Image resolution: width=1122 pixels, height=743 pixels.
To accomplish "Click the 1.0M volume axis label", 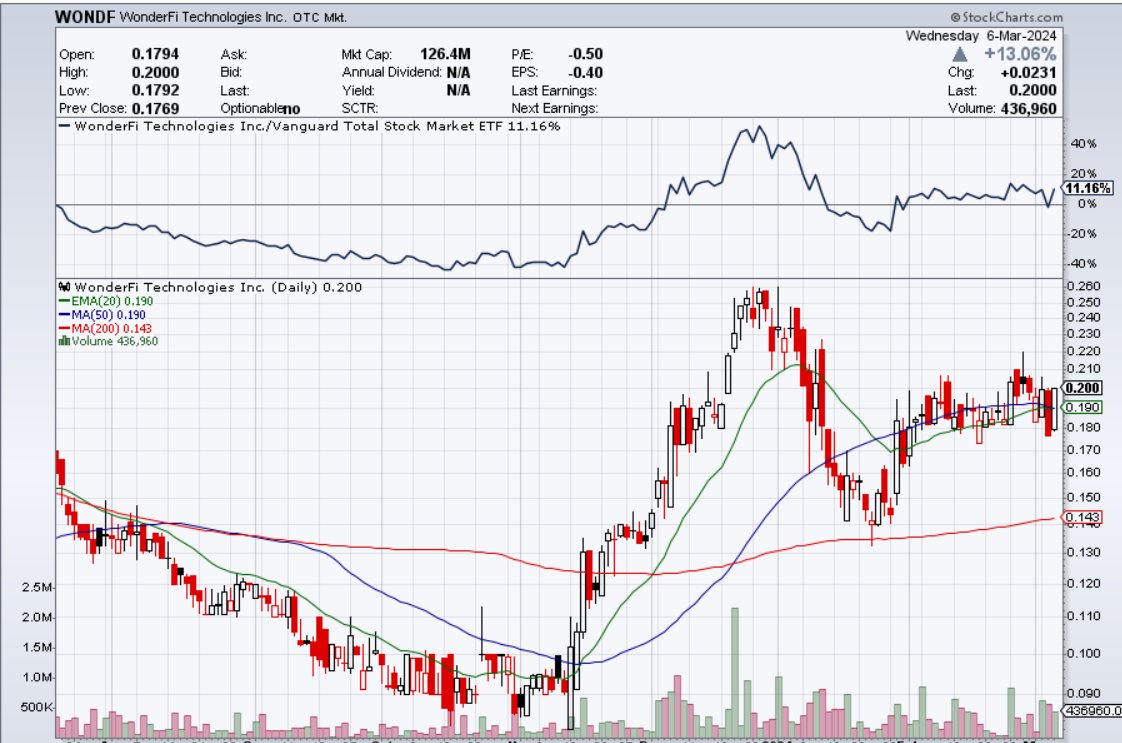I will click(x=36, y=677).
